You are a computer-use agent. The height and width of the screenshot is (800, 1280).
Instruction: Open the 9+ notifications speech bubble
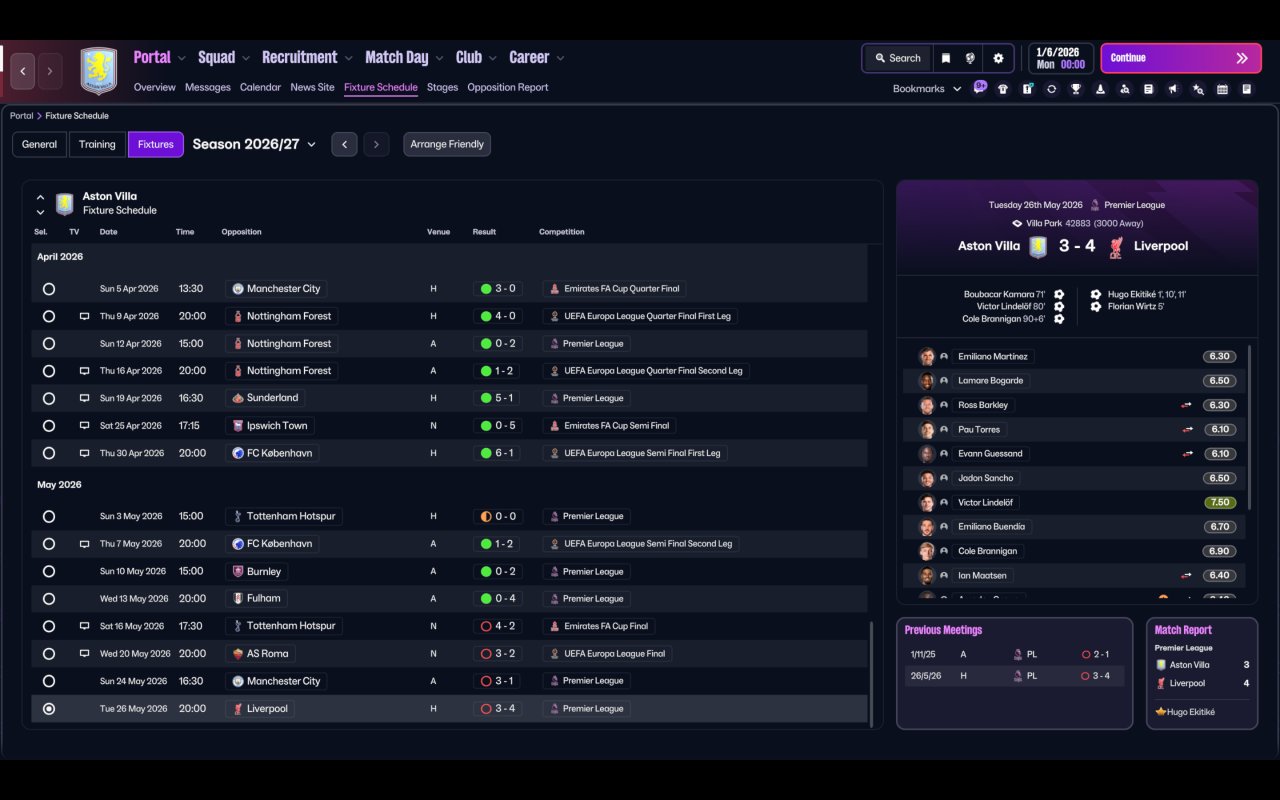pos(980,87)
